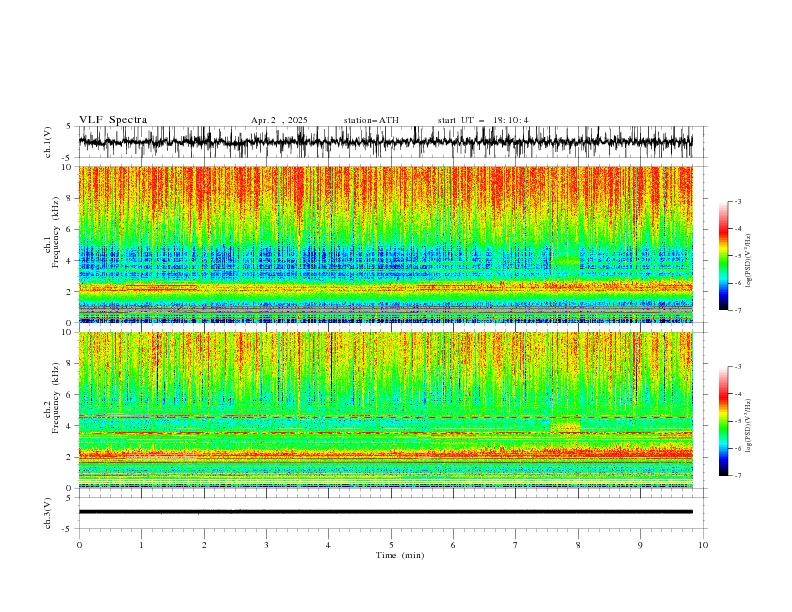Click time axis tick label "3"
This screenshot has width=792, height=612.
[266, 545]
